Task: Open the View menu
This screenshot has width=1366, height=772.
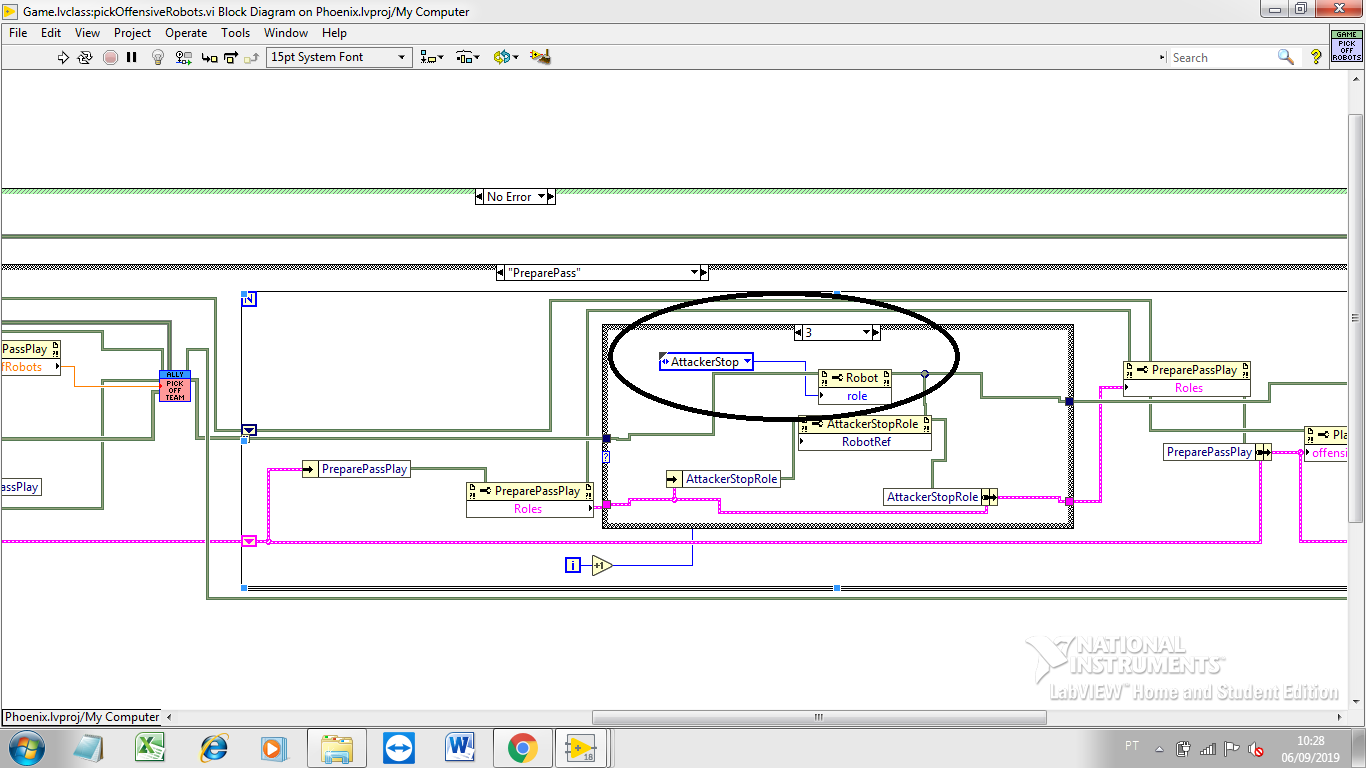Action: [x=88, y=33]
